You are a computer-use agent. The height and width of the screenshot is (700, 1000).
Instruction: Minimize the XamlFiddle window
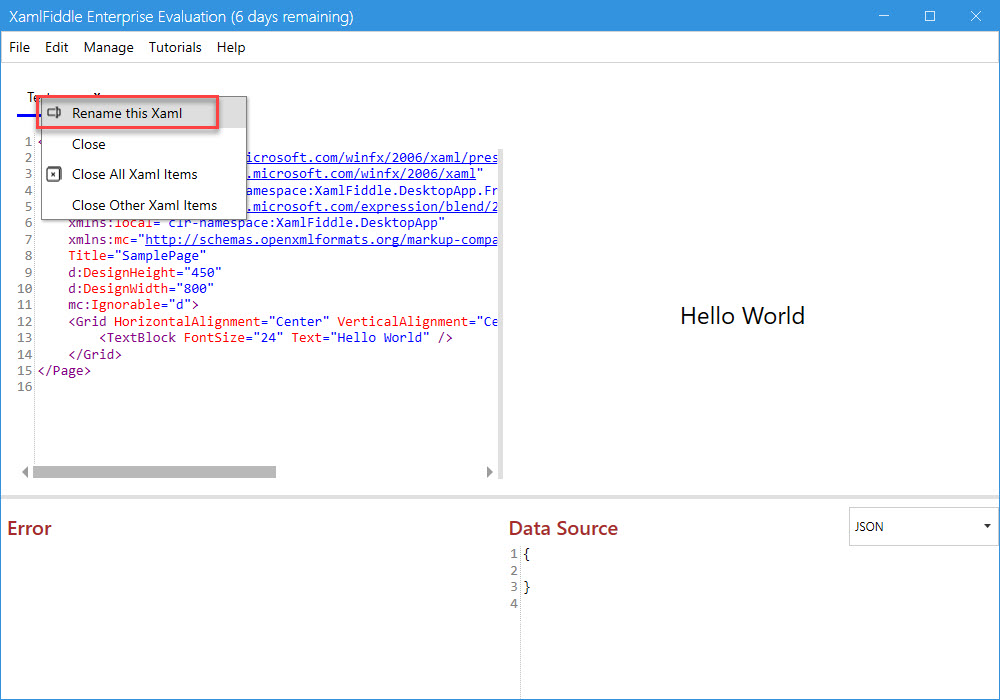coord(884,16)
